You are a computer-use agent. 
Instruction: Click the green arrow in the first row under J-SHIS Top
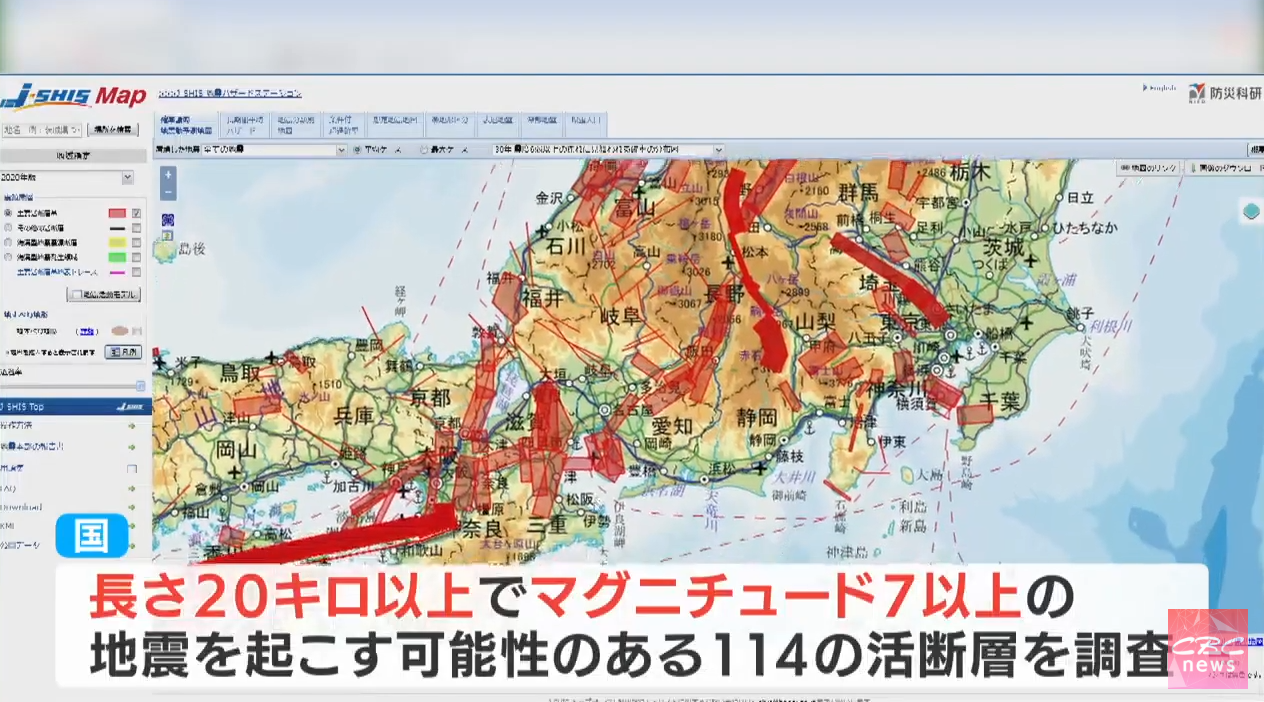(131, 426)
